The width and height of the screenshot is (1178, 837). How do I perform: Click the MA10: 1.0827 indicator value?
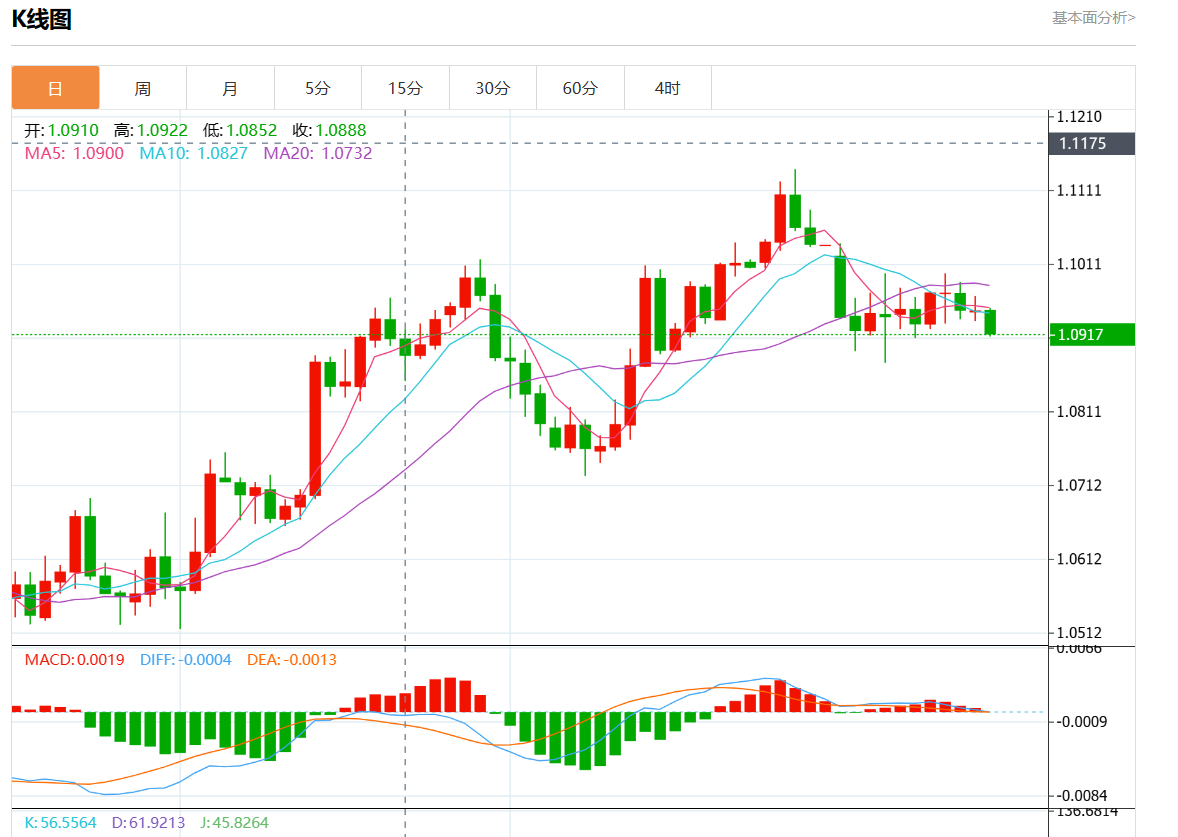click(193, 153)
